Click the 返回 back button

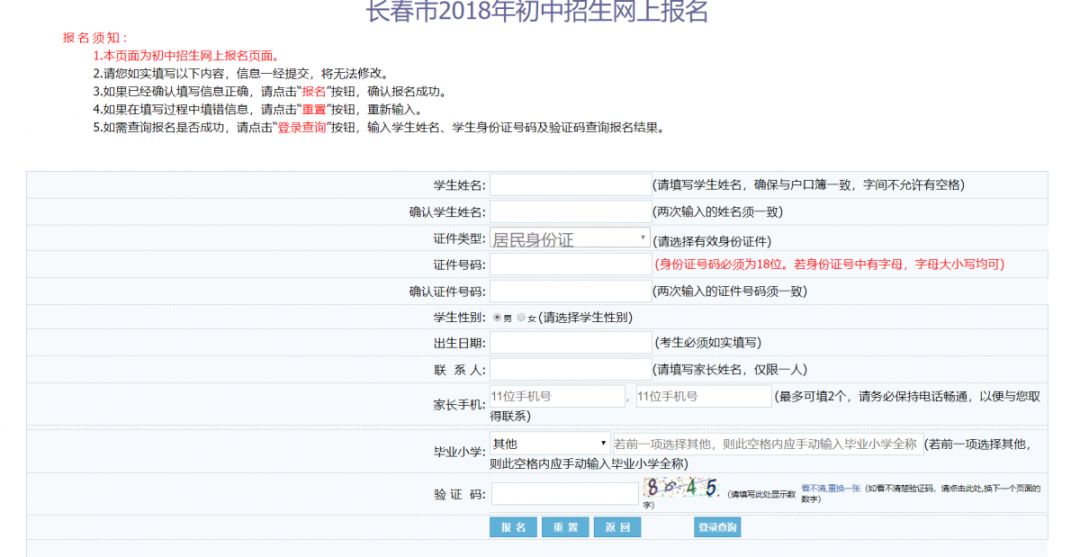click(618, 527)
